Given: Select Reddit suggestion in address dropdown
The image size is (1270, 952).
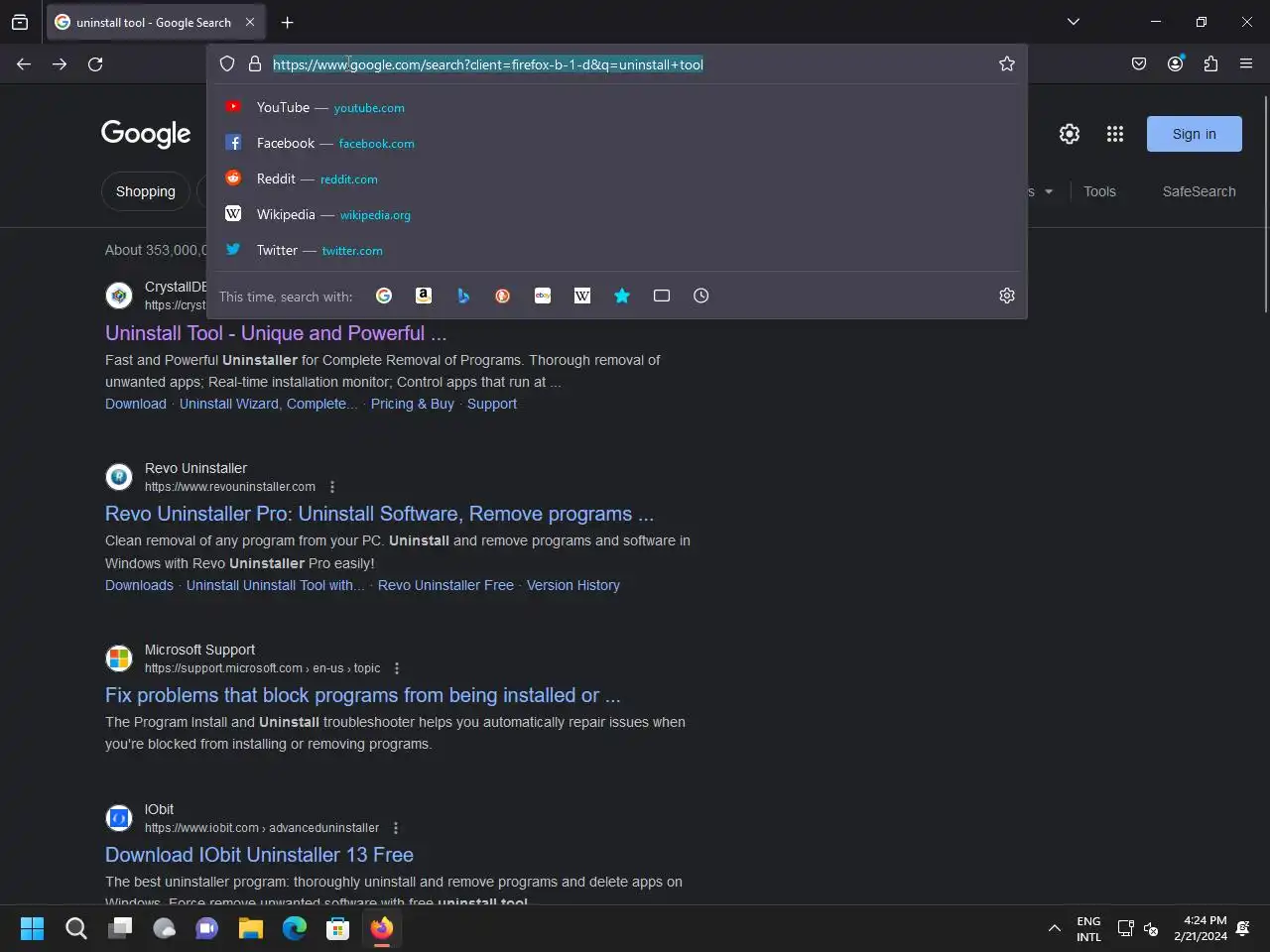Looking at the screenshot, I should 617,178.
